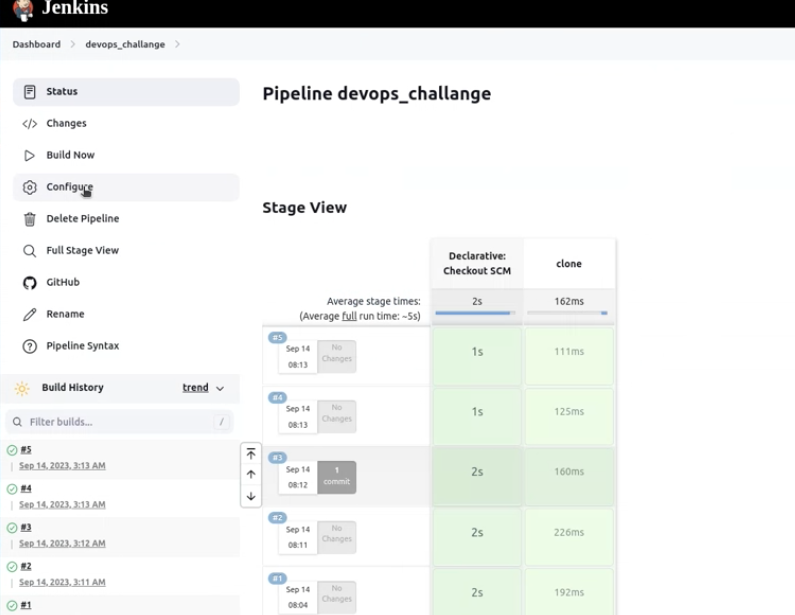Click No Changes box for build #5

(x=337, y=356)
